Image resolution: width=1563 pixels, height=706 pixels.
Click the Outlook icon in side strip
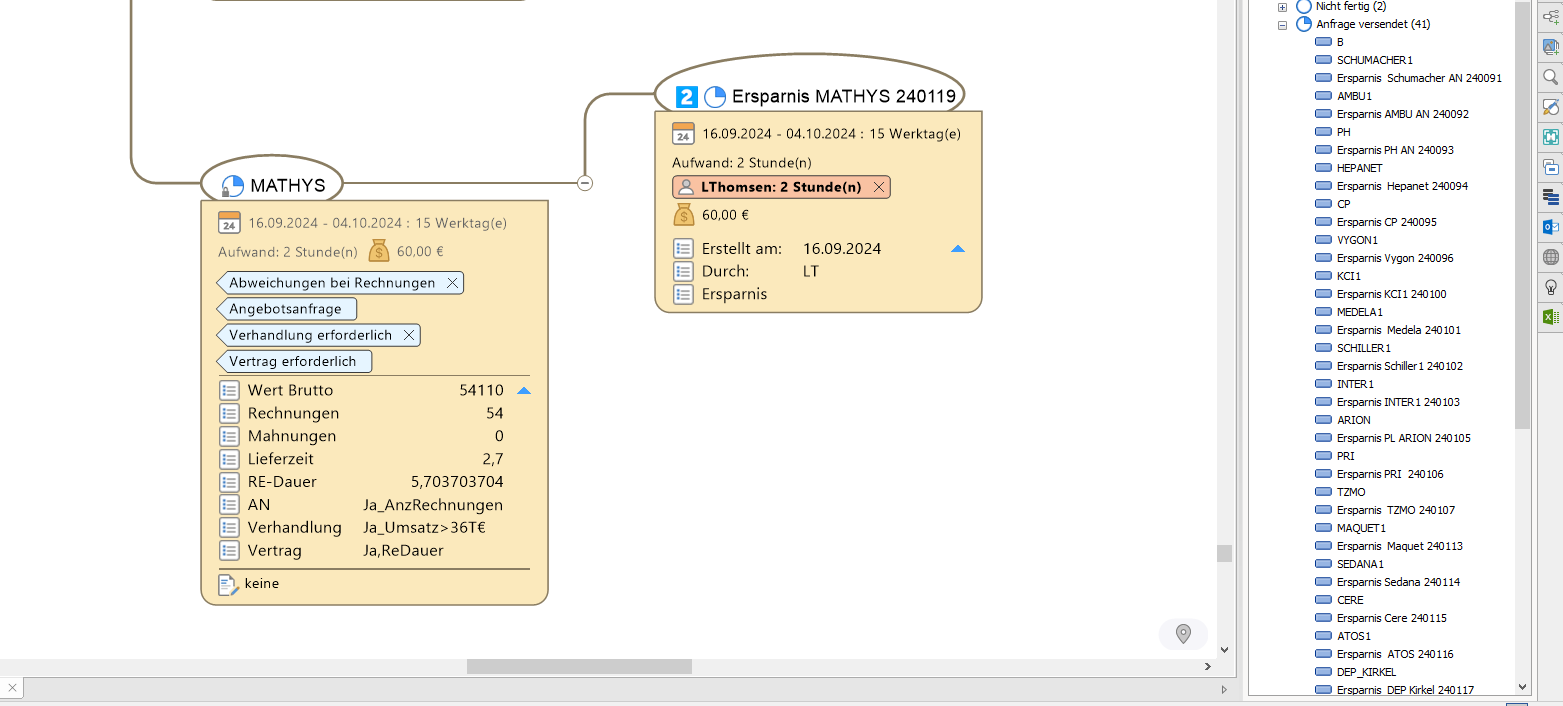tap(1550, 227)
